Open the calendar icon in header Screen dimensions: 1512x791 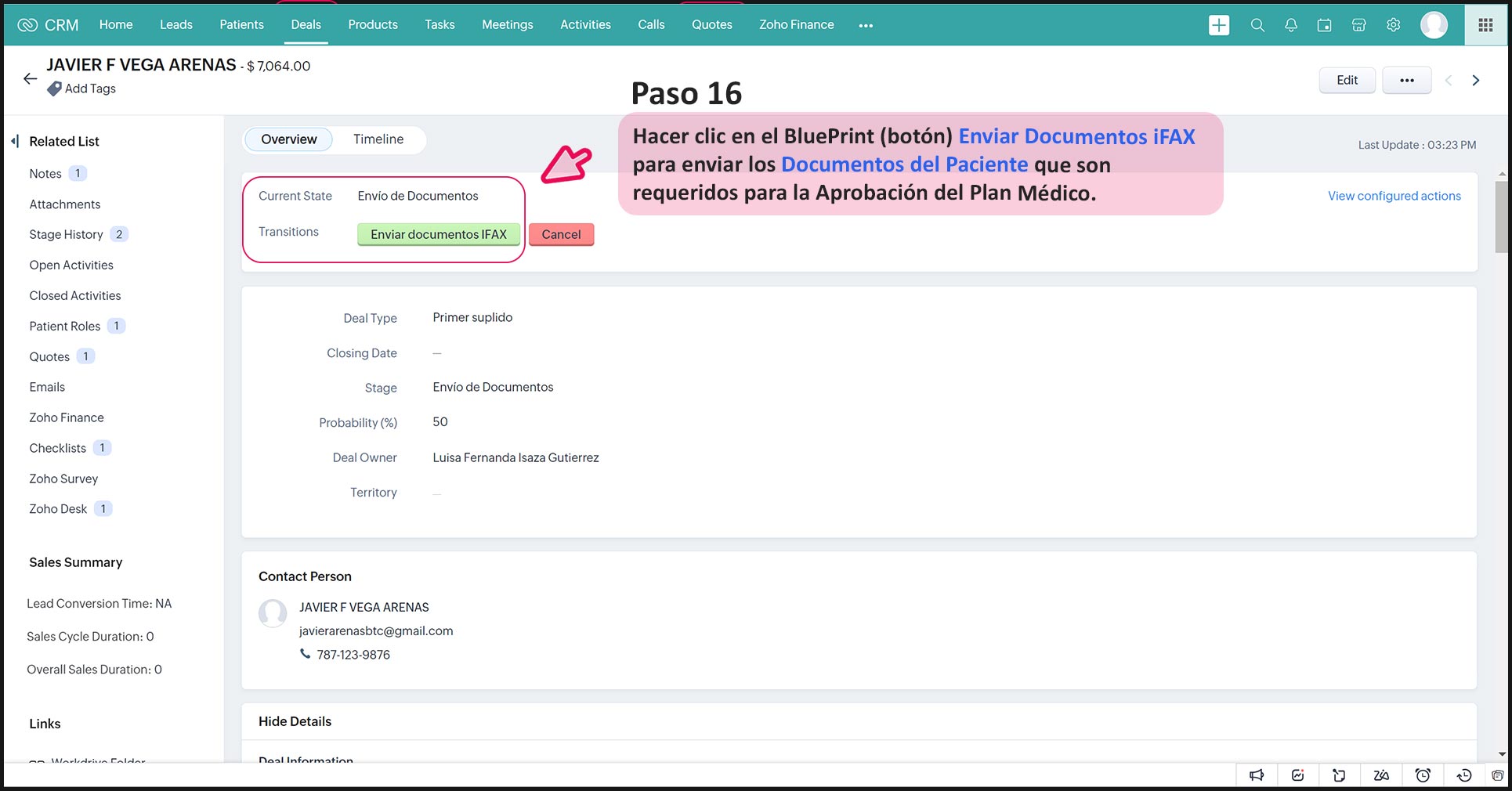[1325, 25]
